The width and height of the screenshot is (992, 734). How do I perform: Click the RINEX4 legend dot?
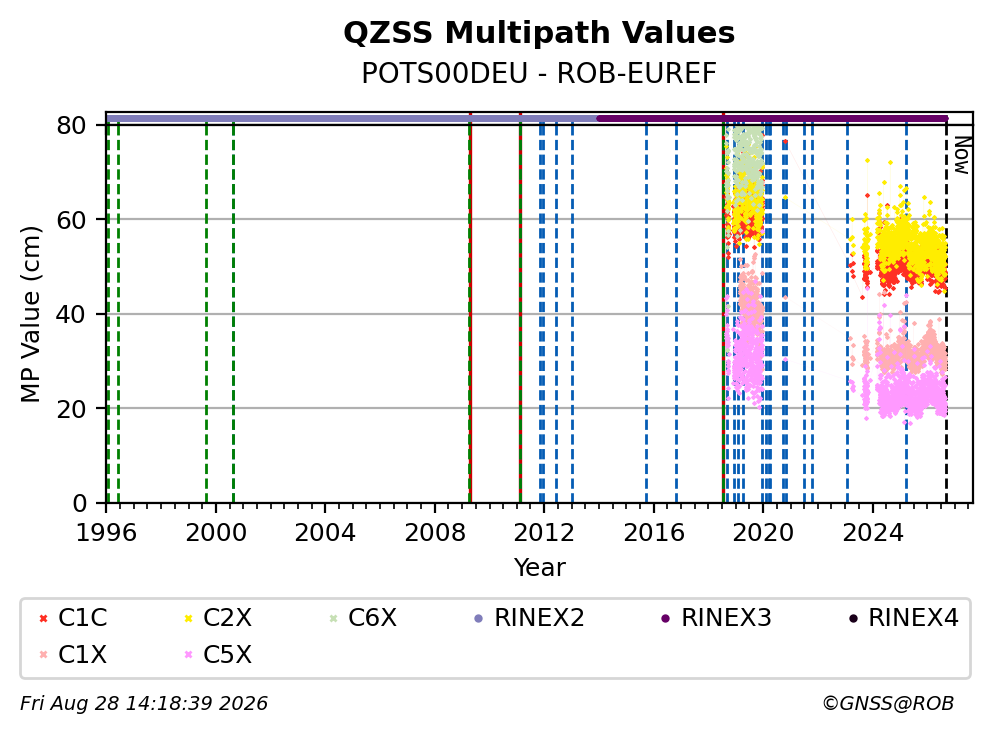click(x=853, y=618)
